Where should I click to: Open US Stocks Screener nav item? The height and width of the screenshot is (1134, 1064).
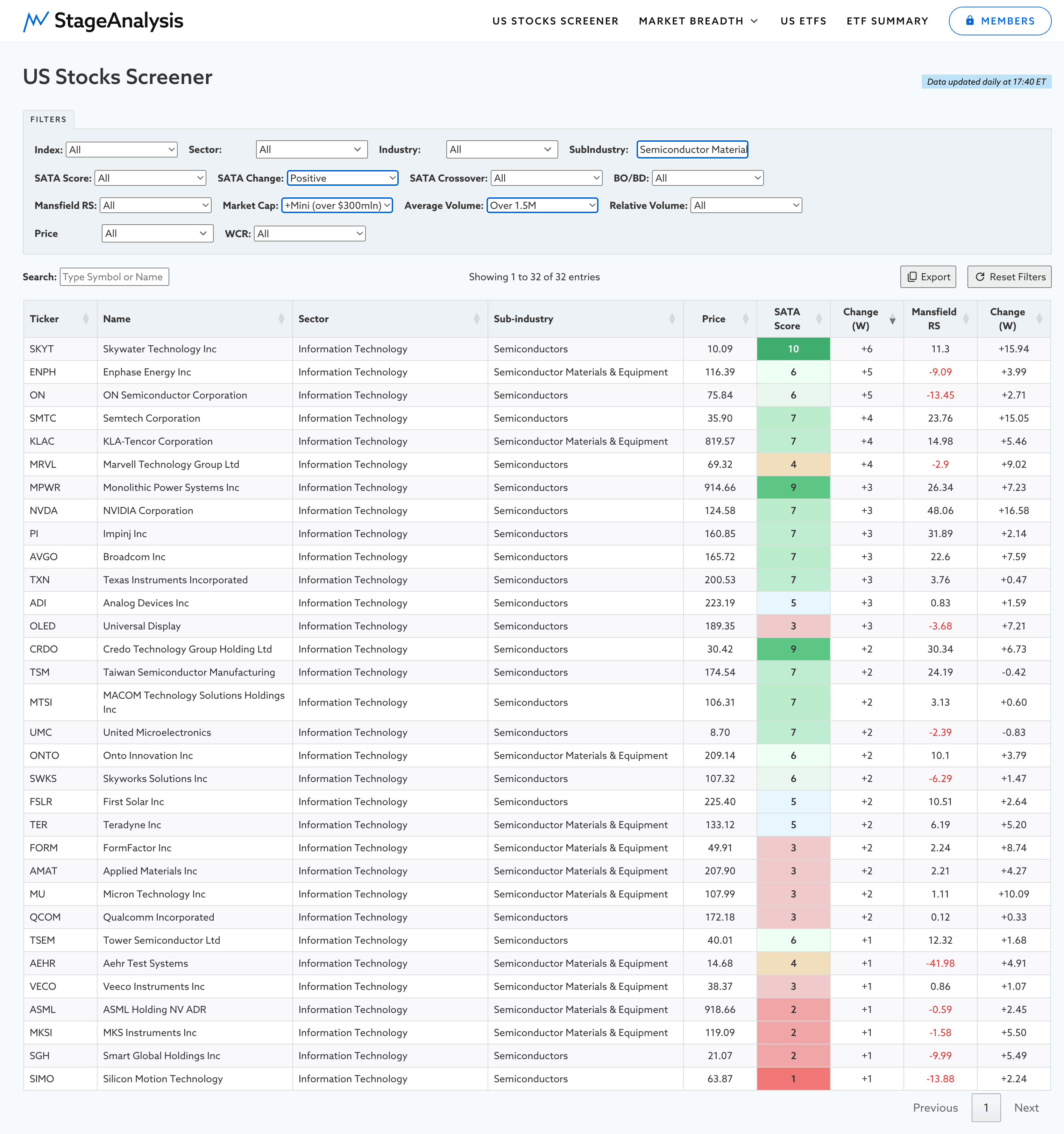555,21
